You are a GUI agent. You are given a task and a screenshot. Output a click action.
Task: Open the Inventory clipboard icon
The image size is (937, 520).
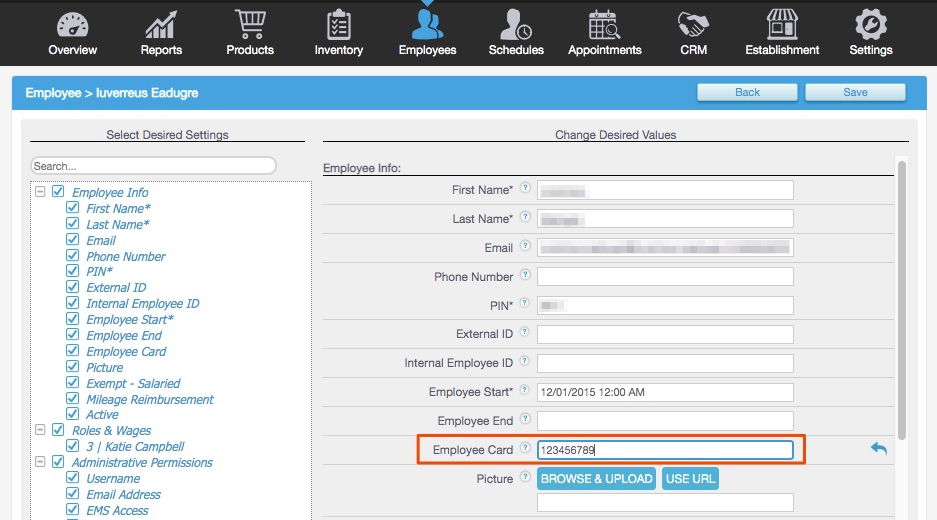pyautogui.click(x=339, y=26)
